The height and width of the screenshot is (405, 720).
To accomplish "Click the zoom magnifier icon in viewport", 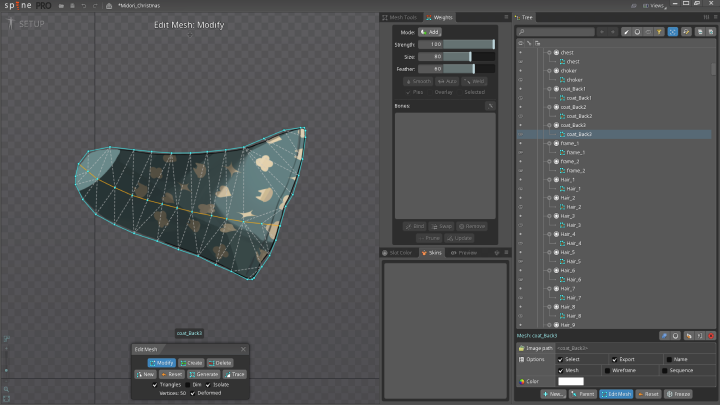I will (6, 389).
